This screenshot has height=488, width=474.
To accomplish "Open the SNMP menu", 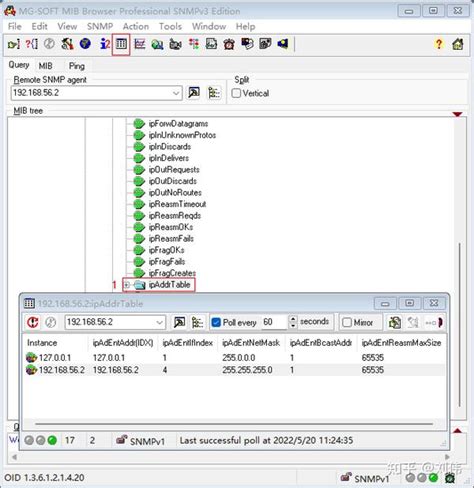I will 100,26.
